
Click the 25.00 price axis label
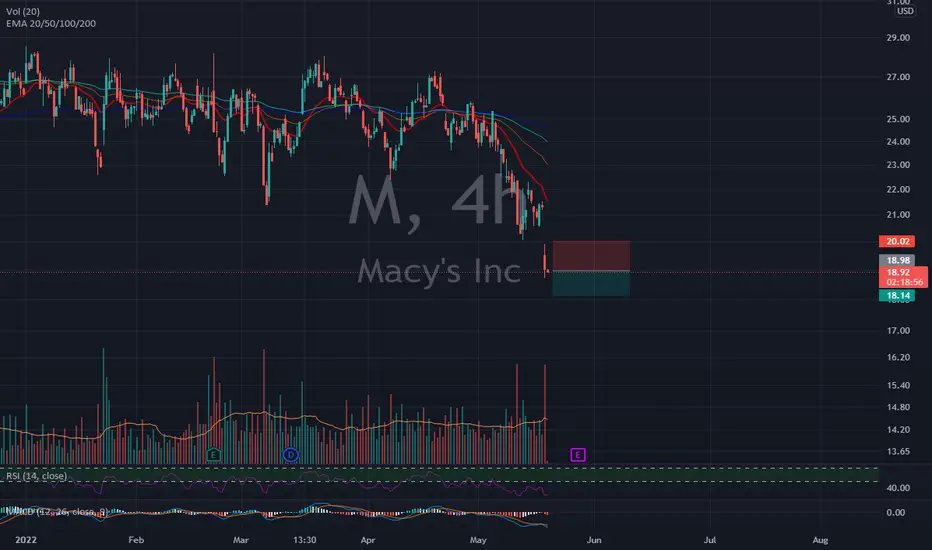point(898,119)
